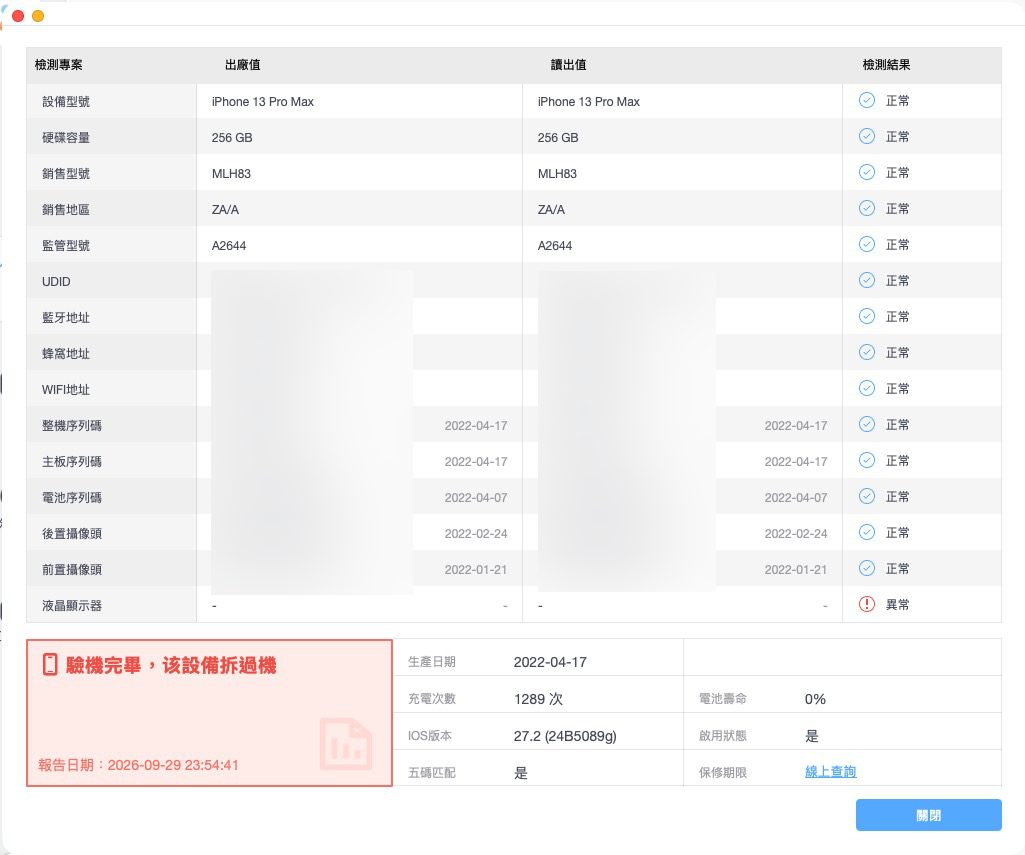The image size is (1025, 855).
Task: Click the 藍牙地址 row check icon
Action: [866, 316]
